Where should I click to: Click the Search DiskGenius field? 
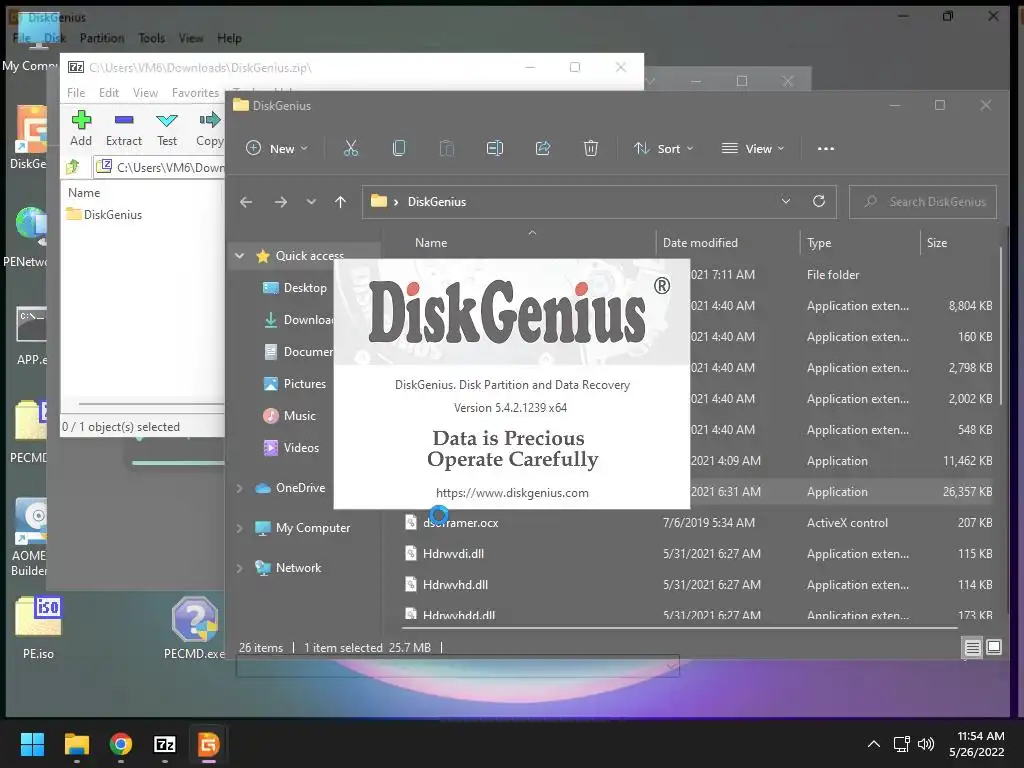pyautogui.click(x=923, y=202)
